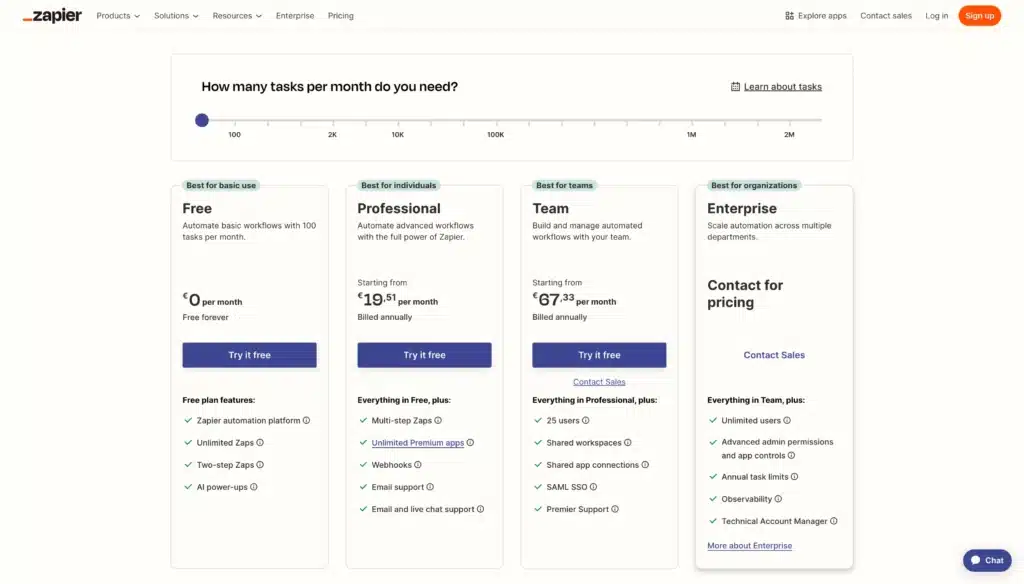Click Try it free under Professional plan

point(424,355)
